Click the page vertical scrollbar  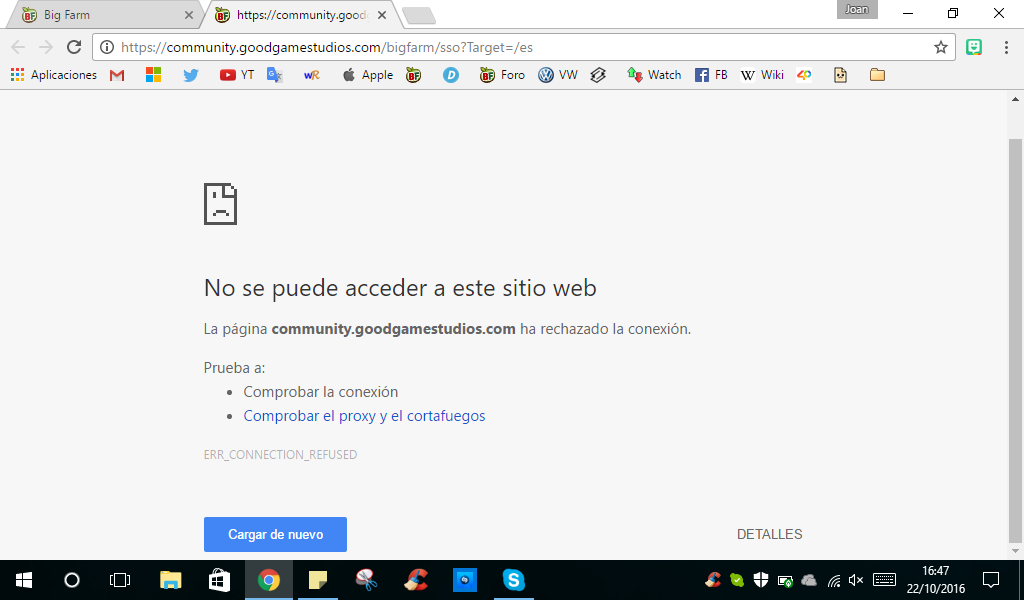(1015, 339)
